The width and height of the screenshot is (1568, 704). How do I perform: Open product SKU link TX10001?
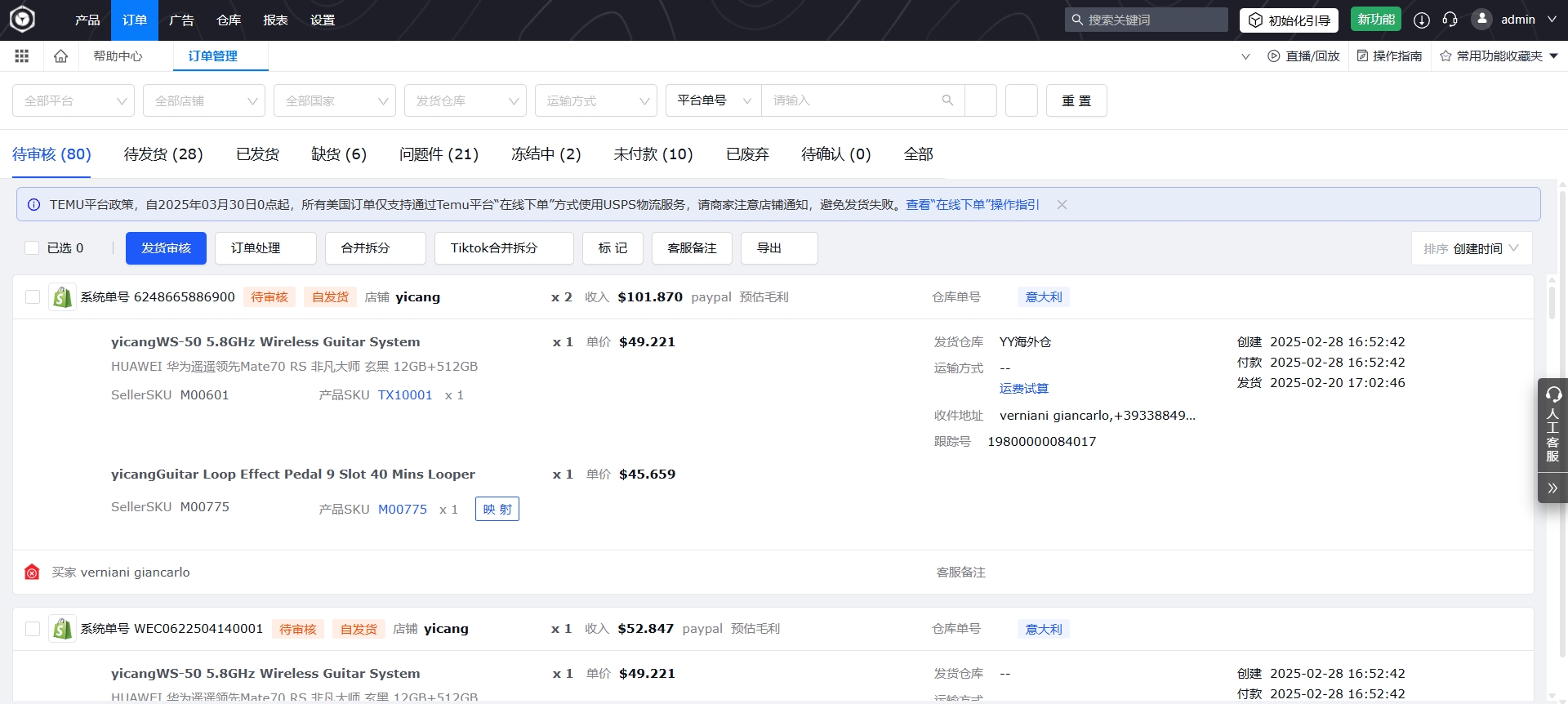(x=405, y=395)
